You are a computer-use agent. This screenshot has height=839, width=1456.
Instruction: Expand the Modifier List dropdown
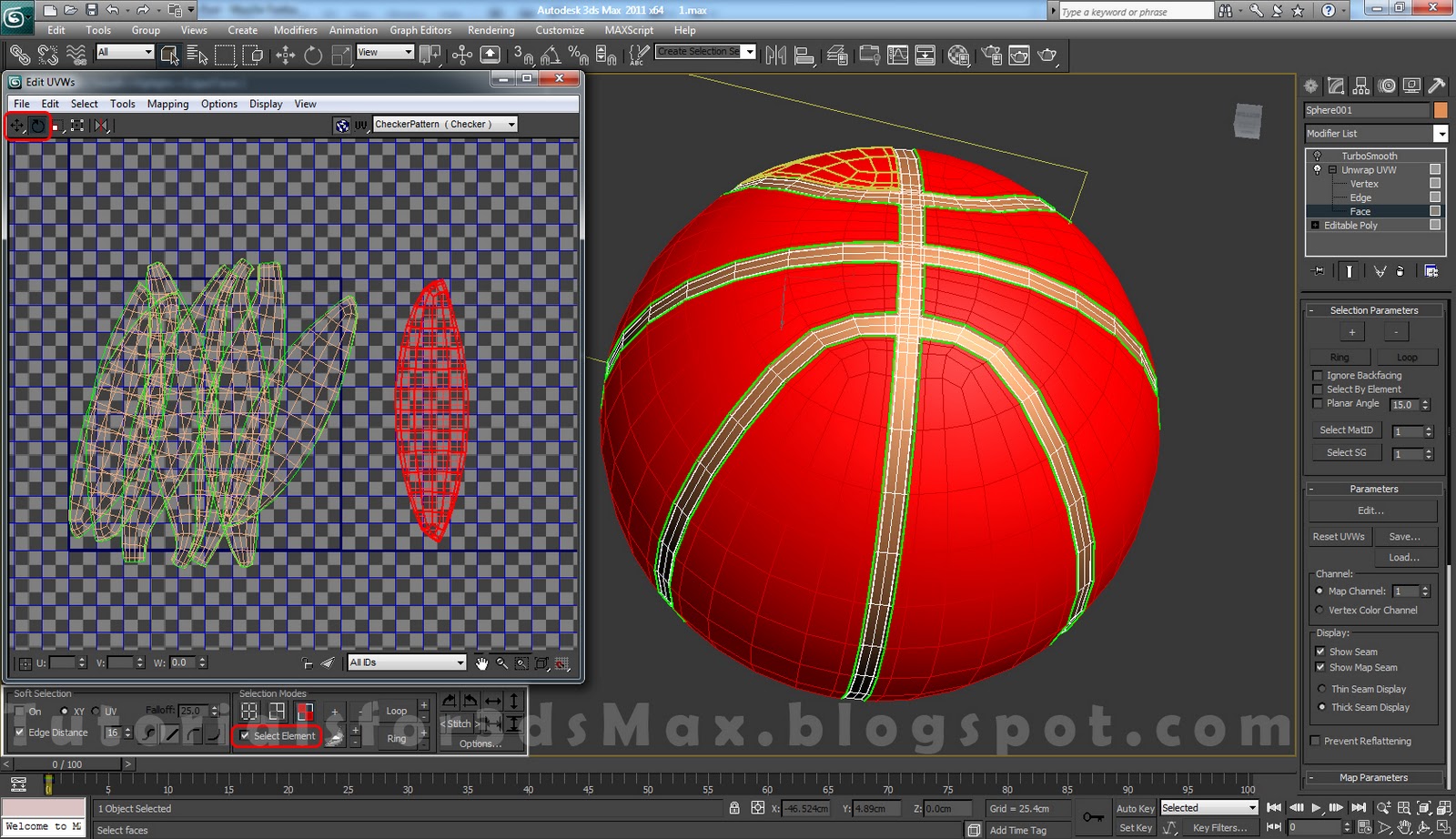(x=1441, y=133)
